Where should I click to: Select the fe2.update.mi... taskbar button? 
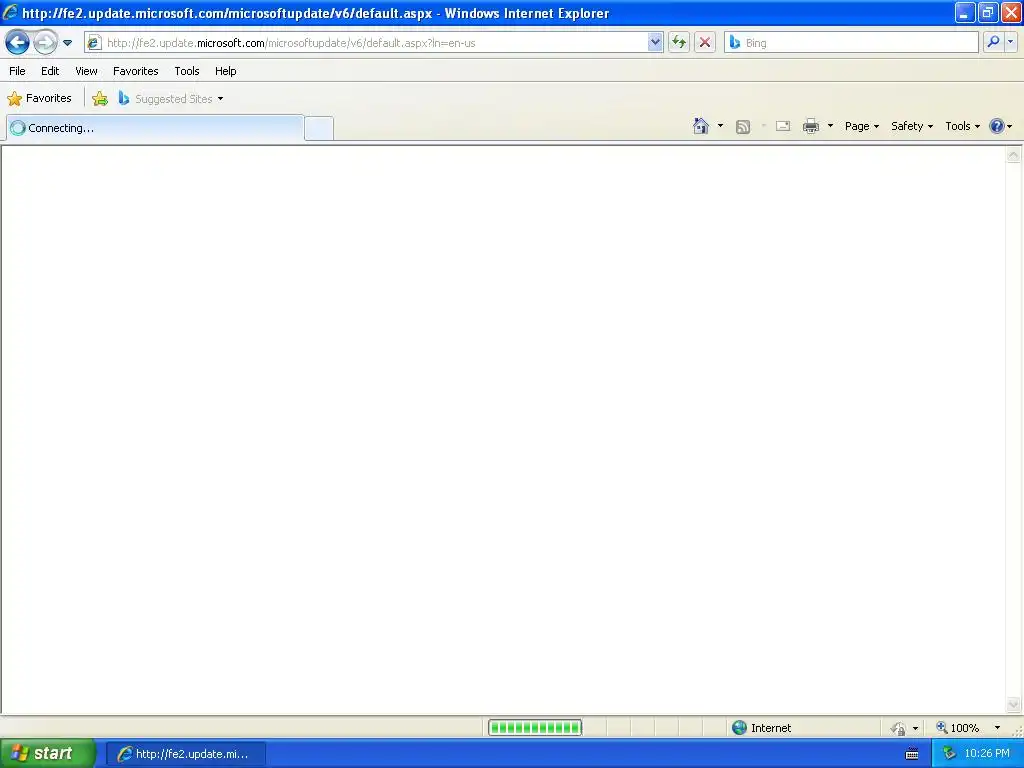pyautogui.click(x=186, y=754)
